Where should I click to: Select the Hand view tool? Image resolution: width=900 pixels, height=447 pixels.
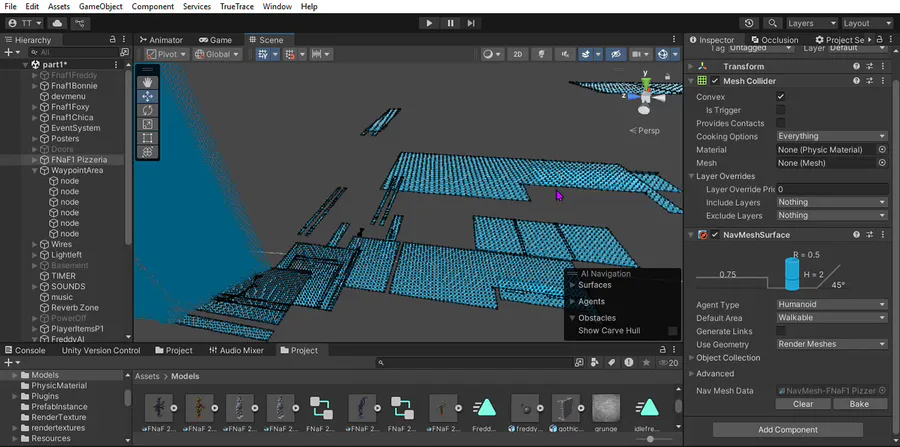coord(147,83)
